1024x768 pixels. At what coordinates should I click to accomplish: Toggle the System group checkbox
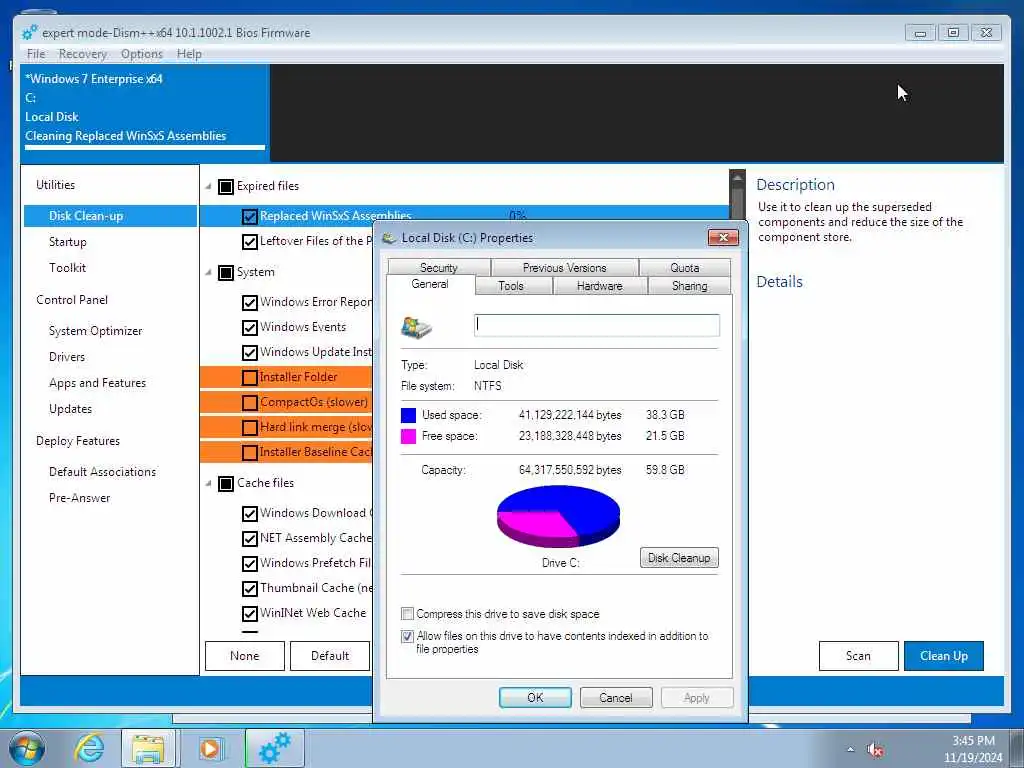click(226, 272)
